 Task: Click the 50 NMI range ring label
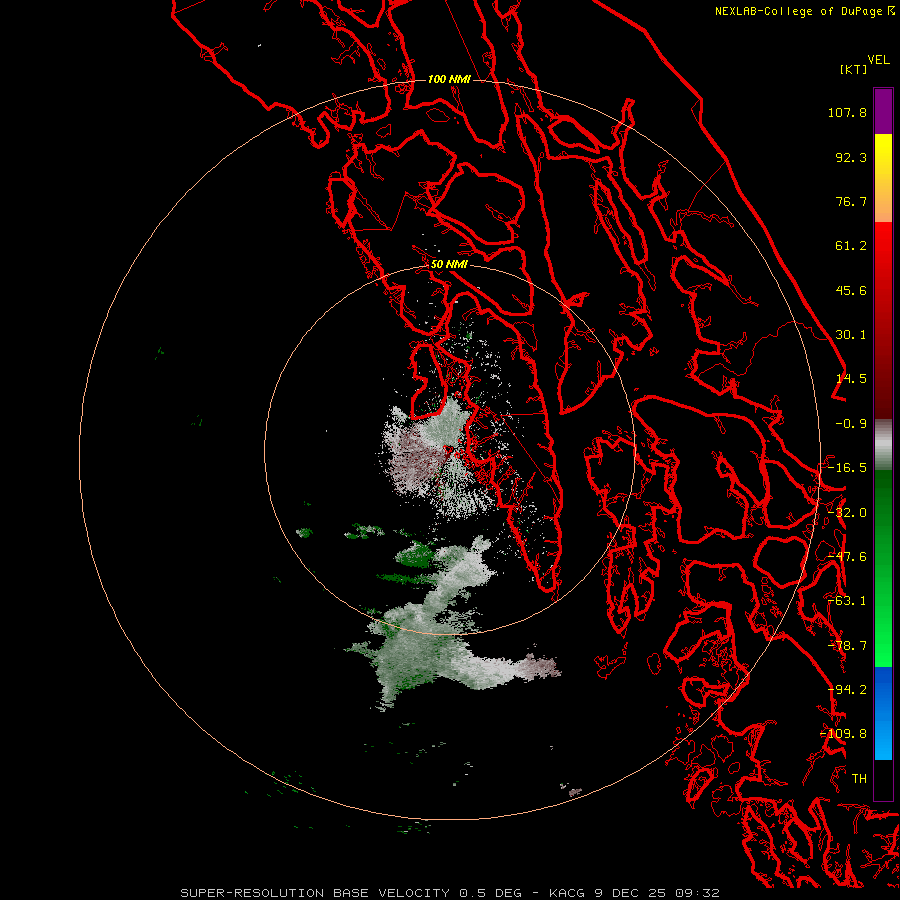[x=449, y=265]
